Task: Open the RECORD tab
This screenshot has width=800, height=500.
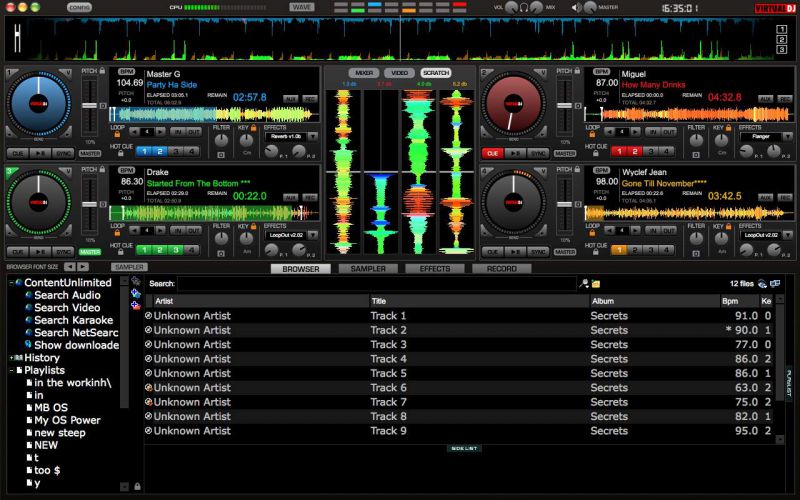Action: [502, 268]
